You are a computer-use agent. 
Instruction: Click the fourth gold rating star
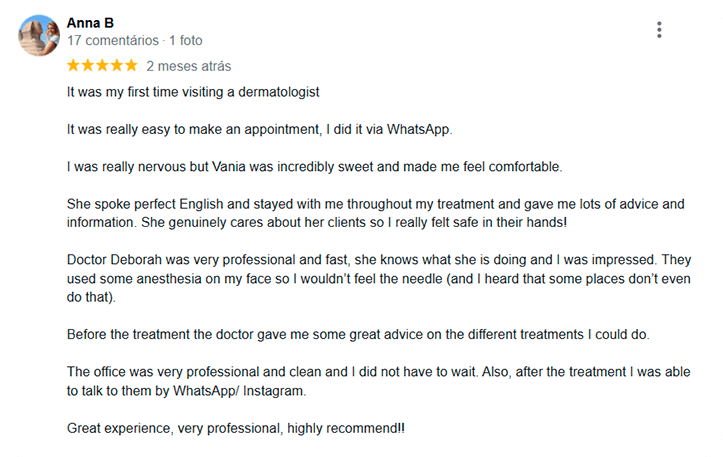pos(117,65)
